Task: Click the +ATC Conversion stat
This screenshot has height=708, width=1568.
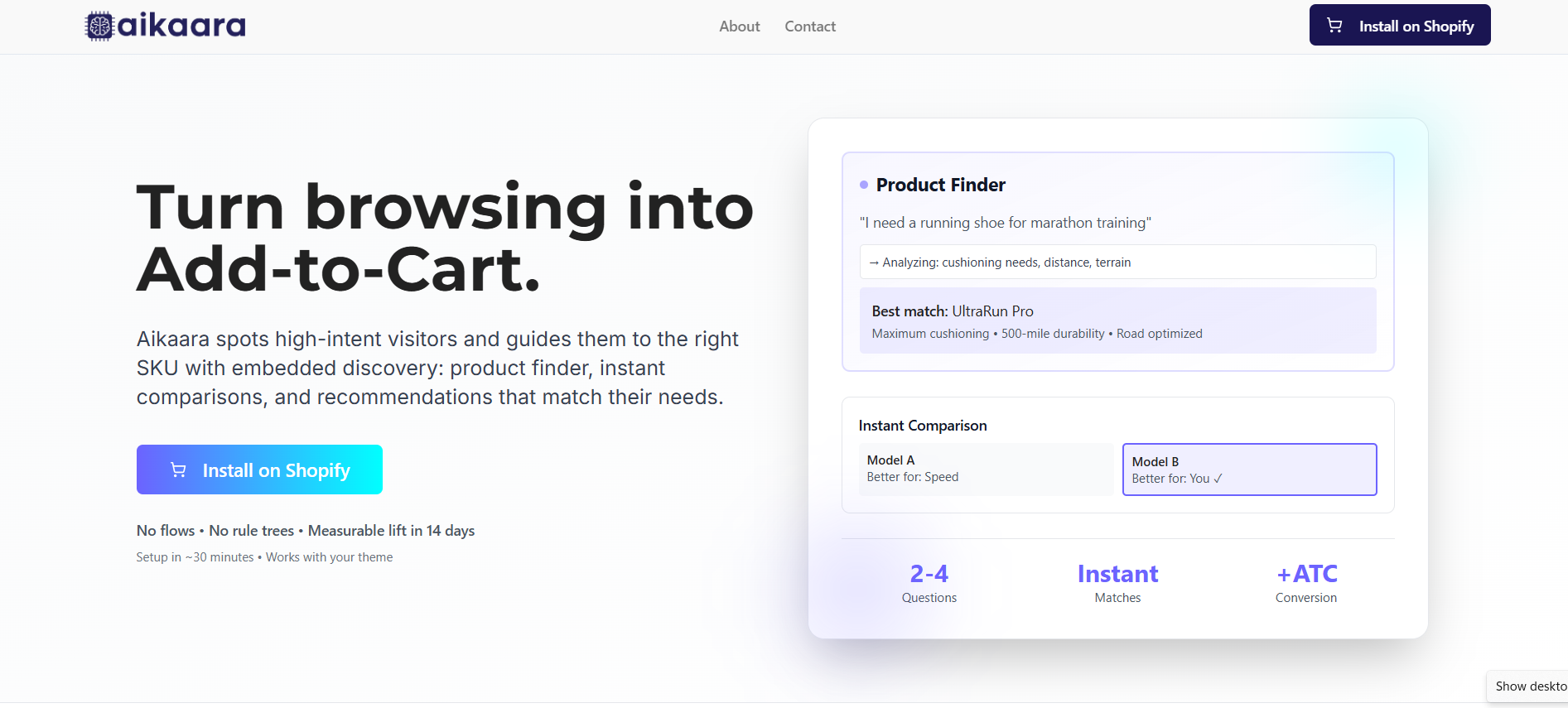Action: [1306, 583]
